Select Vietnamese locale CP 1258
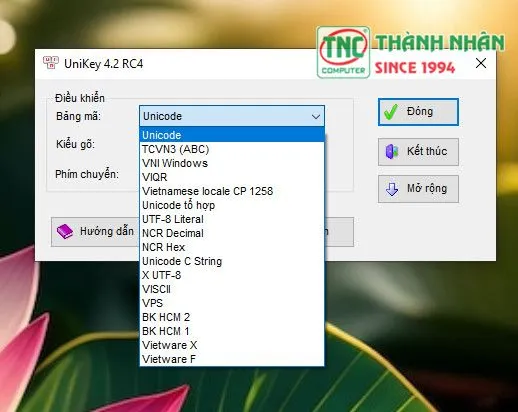518x412 pixels. [232, 191]
